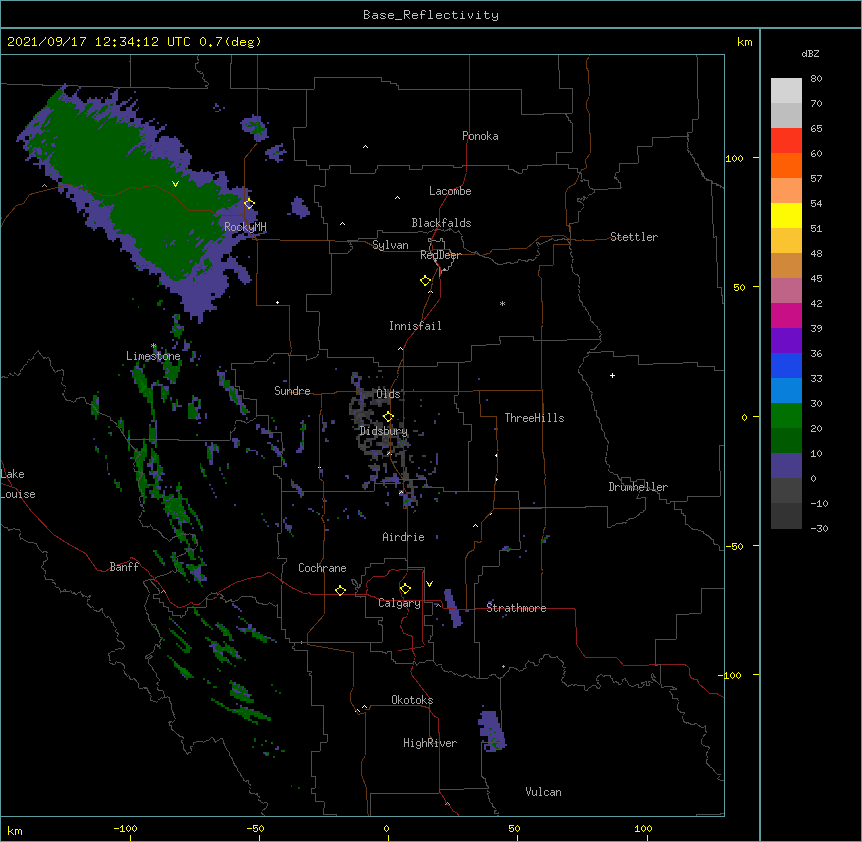
Task: Click the Didsbury label
Action: click(x=384, y=431)
